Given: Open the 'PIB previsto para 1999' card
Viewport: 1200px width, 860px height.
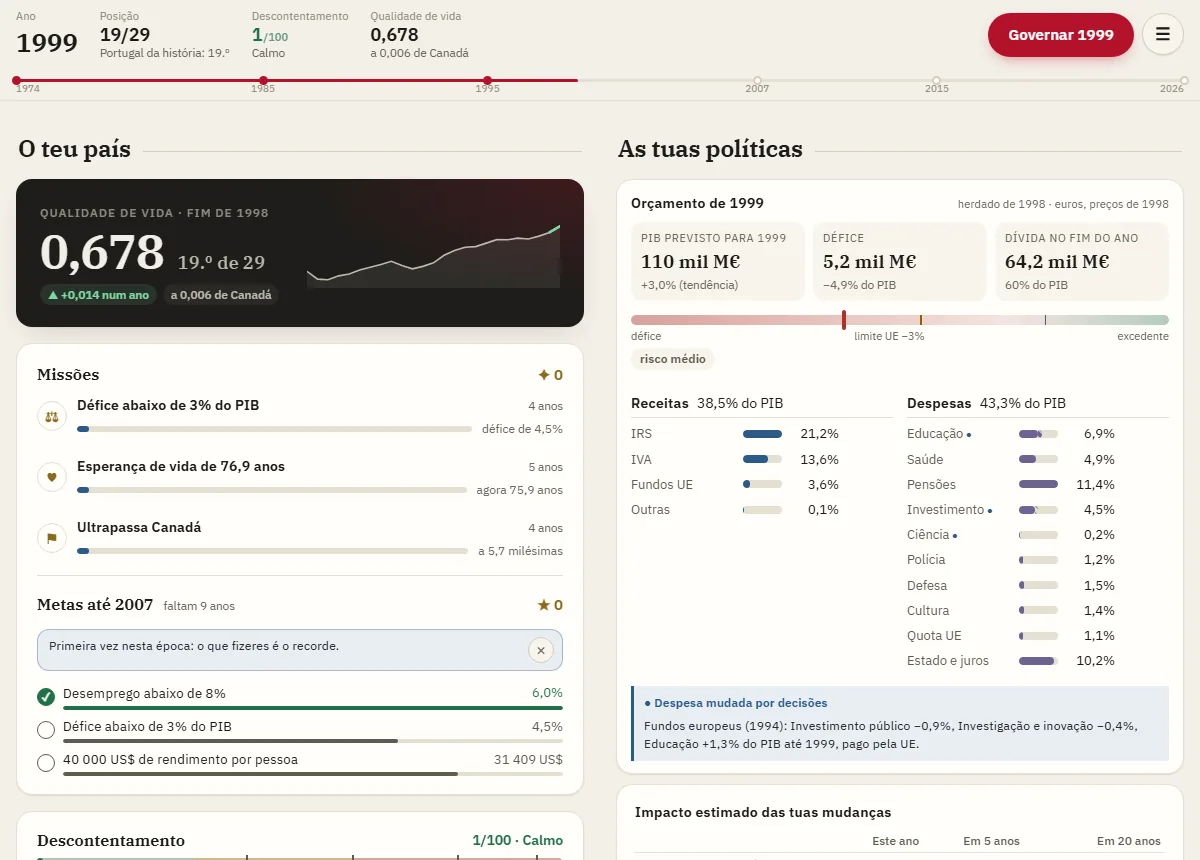Looking at the screenshot, I should tap(717, 261).
